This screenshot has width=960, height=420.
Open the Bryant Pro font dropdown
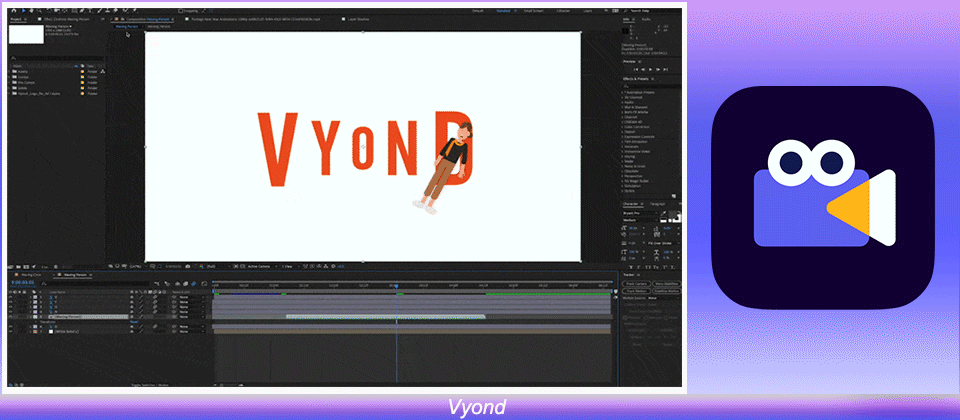640,213
